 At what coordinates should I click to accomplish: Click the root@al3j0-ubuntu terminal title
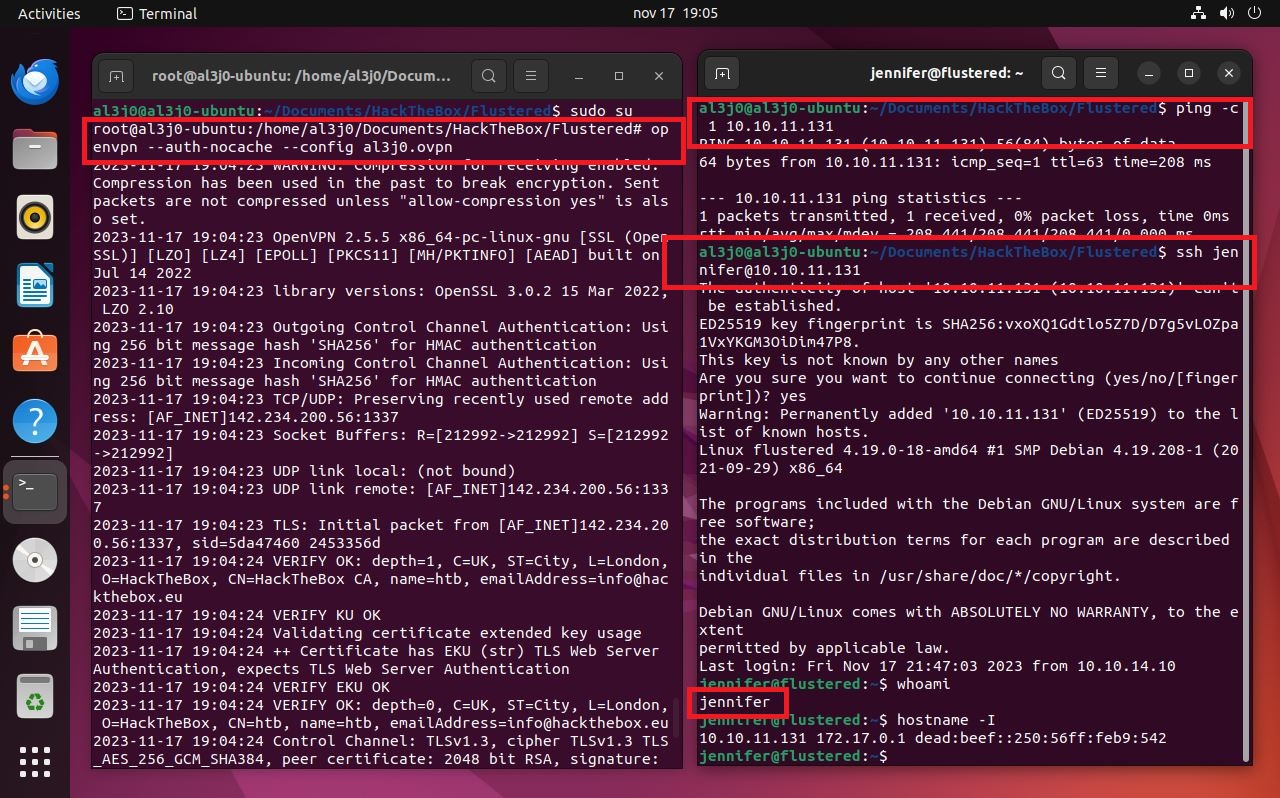click(x=301, y=76)
